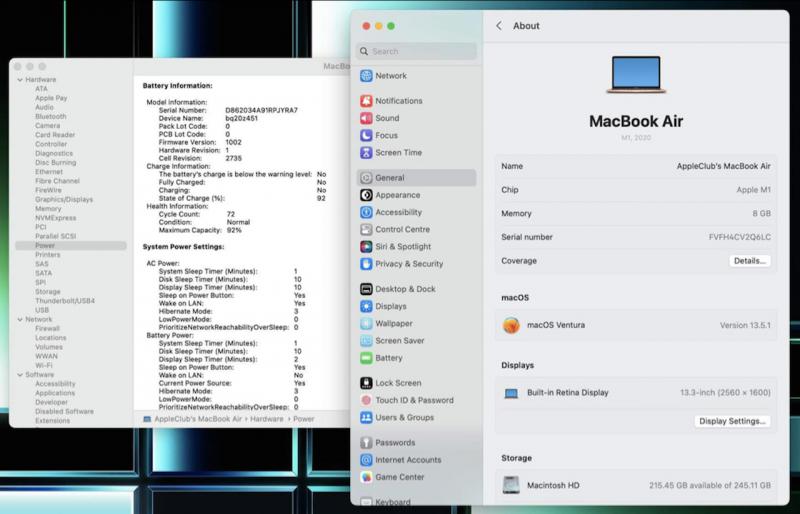Open Displays settings label
The image size is (800, 514).
pyautogui.click(x=391, y=306)
